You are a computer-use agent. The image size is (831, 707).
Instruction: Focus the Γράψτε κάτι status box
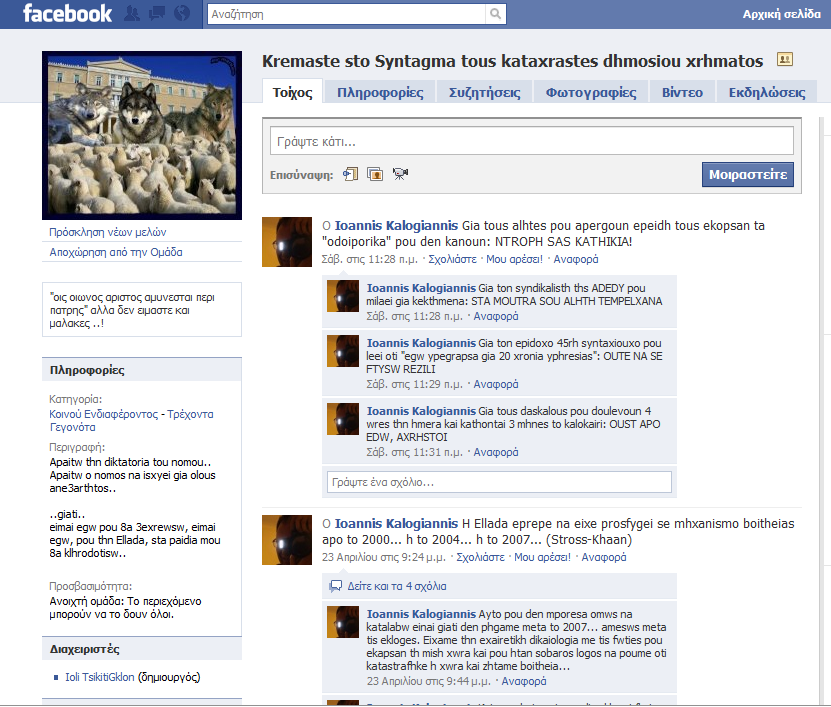point(532,141)
